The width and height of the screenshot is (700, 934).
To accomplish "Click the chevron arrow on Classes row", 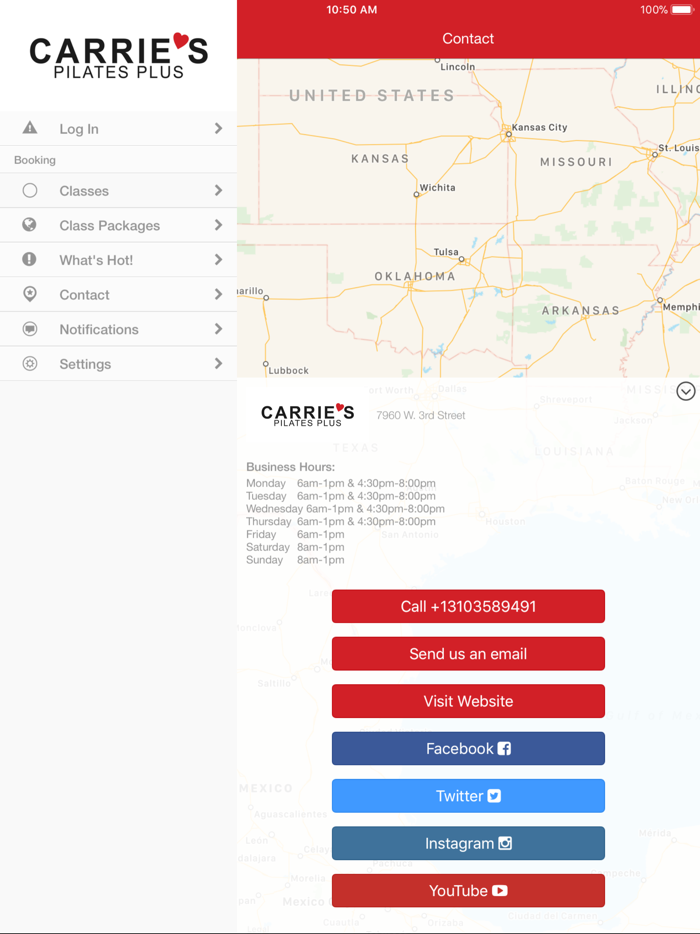I will 219,190.
